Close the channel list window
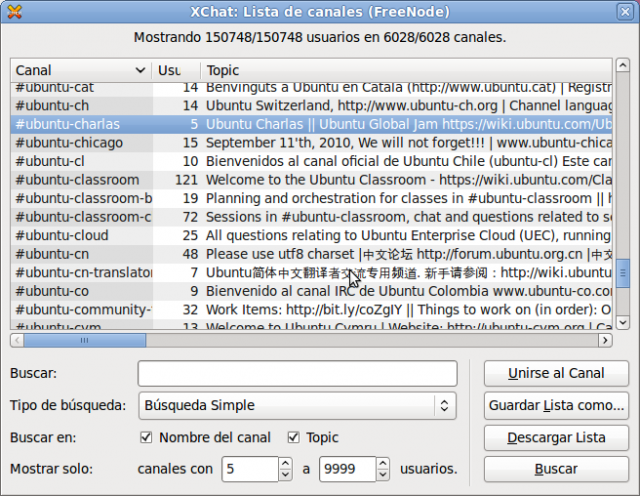The width and height of the screenshot is (640, 496). (624, 12)
